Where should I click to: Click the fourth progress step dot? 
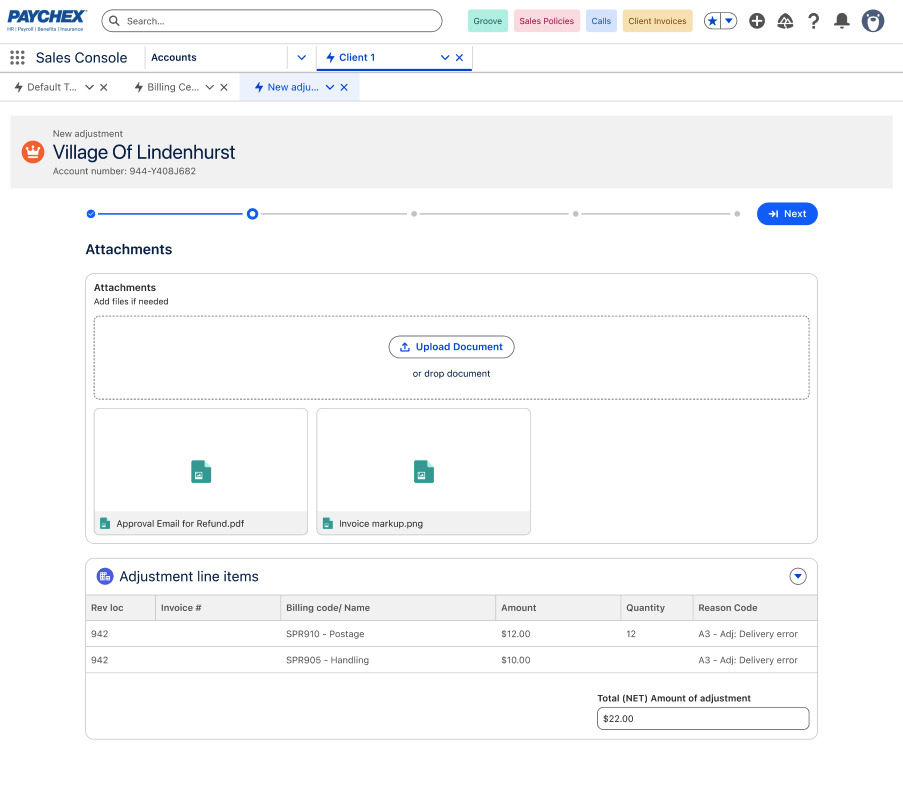[575, 214]
